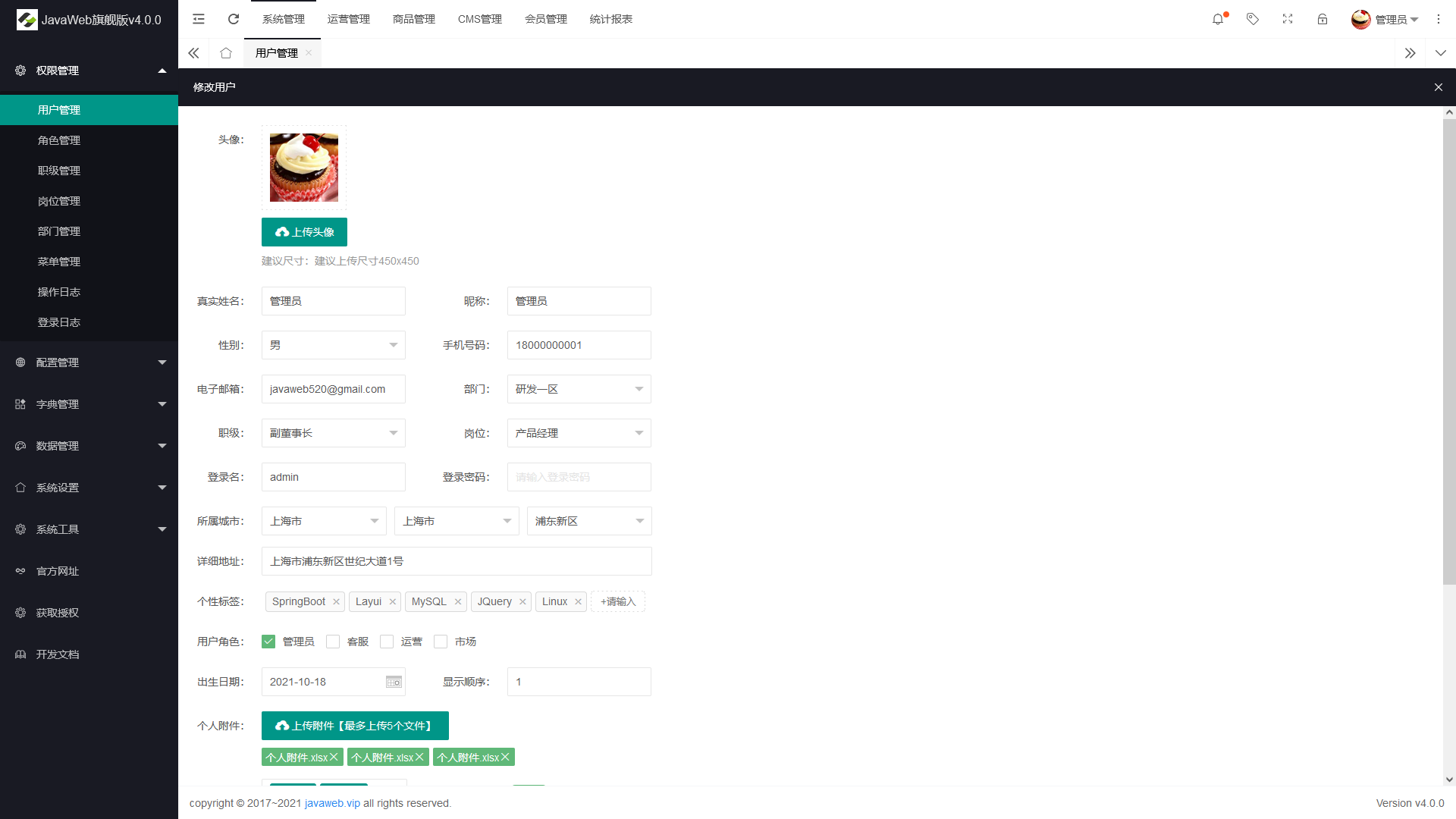
Task: Open the 岗位 dropdown showing 产品经理
Action: (579, 433)
